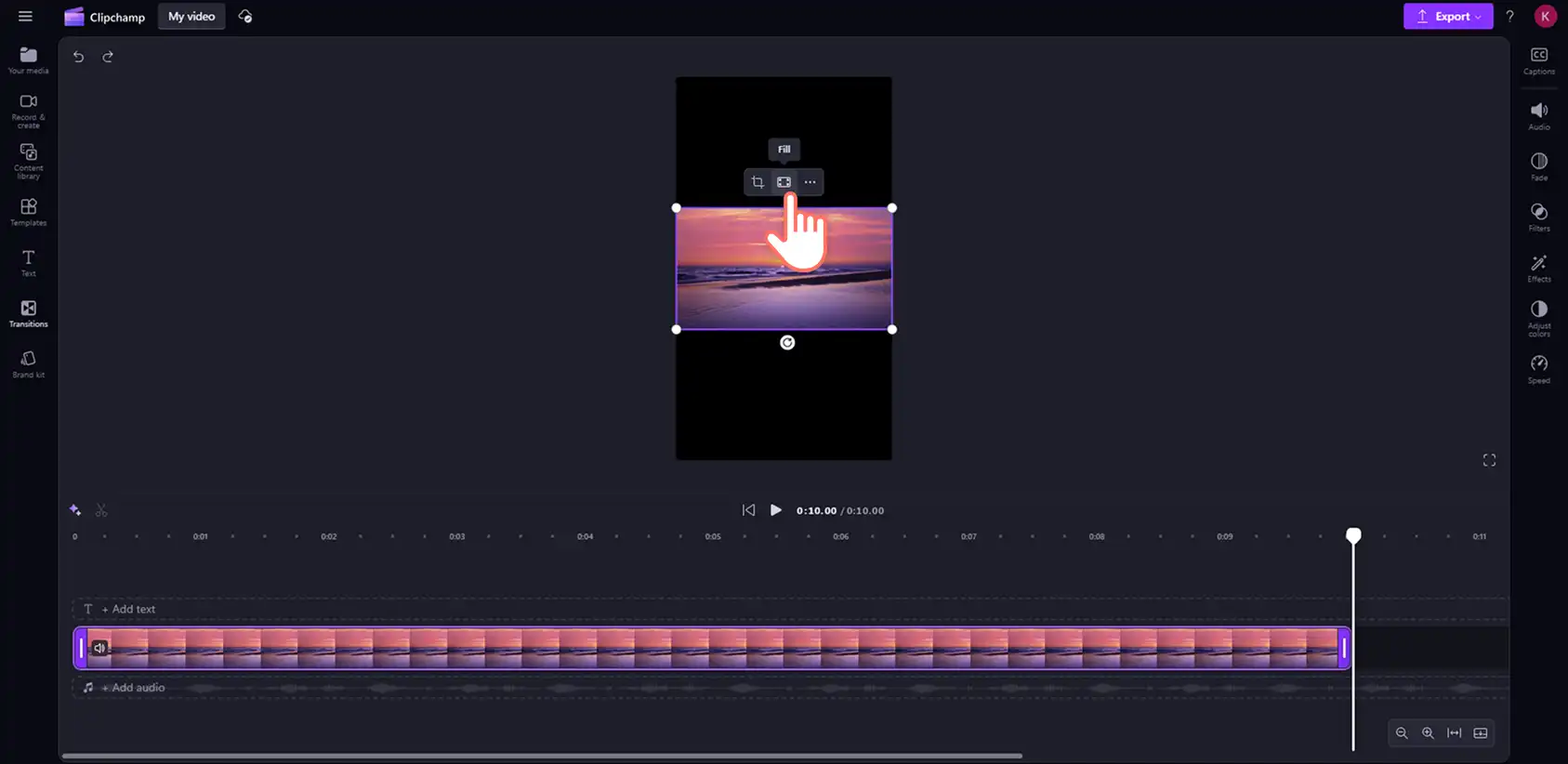The image size is (1568, 764).
Task: Switch to the Transitions tab
Action: coord(28,314)
